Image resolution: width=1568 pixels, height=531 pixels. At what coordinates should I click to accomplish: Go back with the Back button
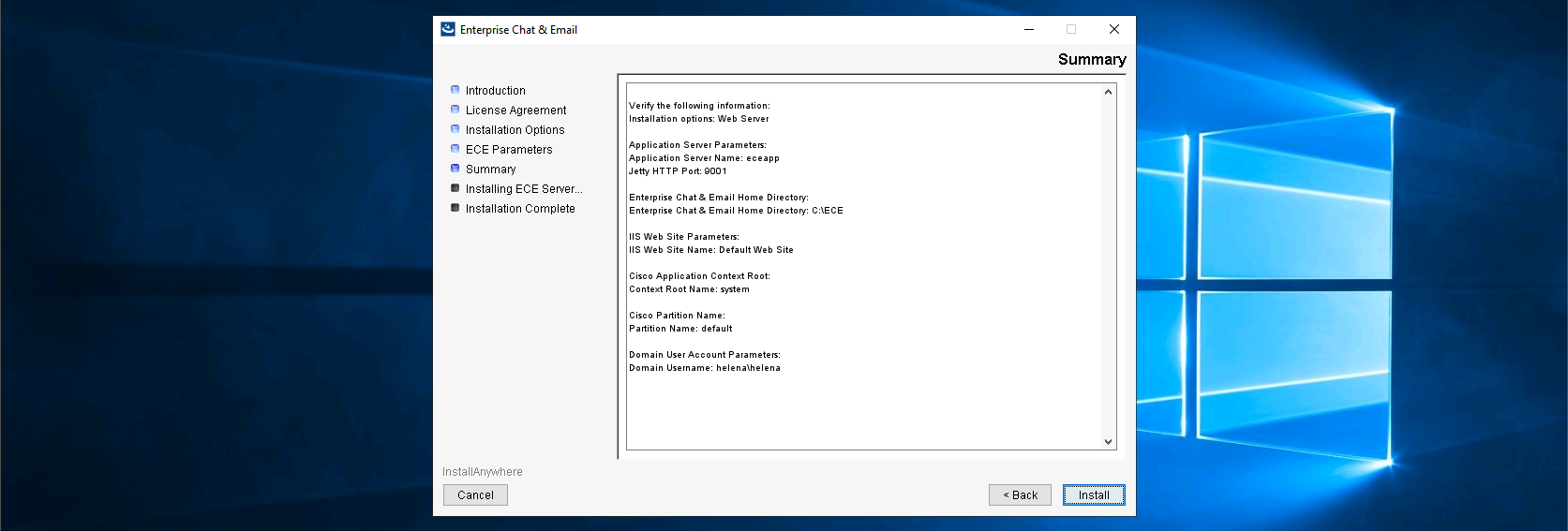click(1020, 495)
